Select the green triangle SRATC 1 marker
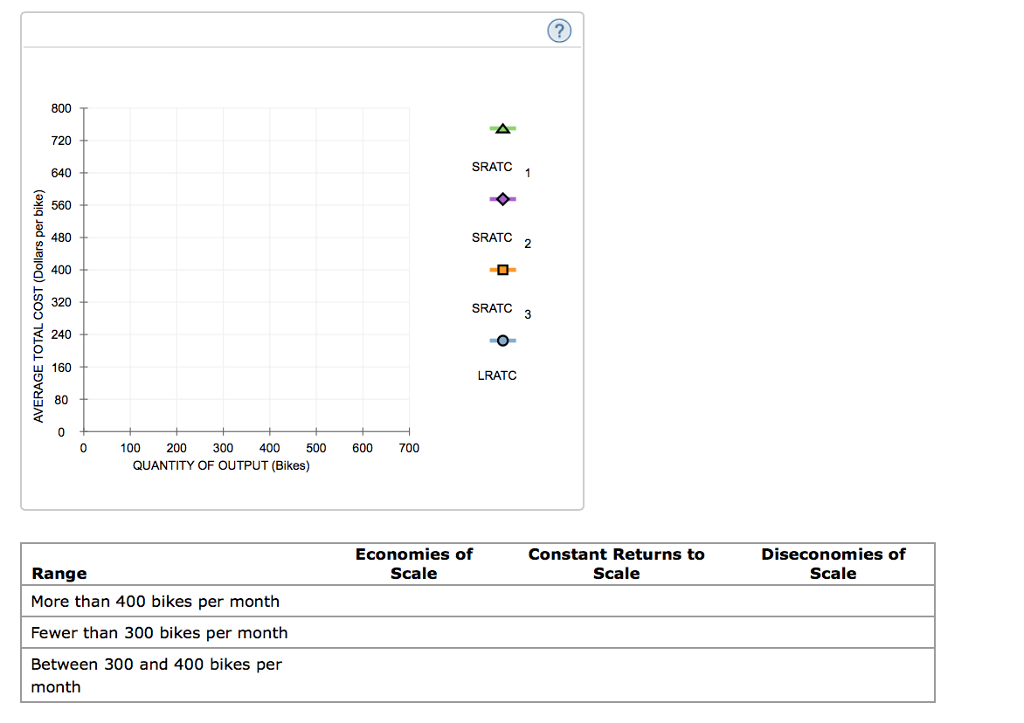This screenshot has height=723, width=1024. tap(502, 129)
